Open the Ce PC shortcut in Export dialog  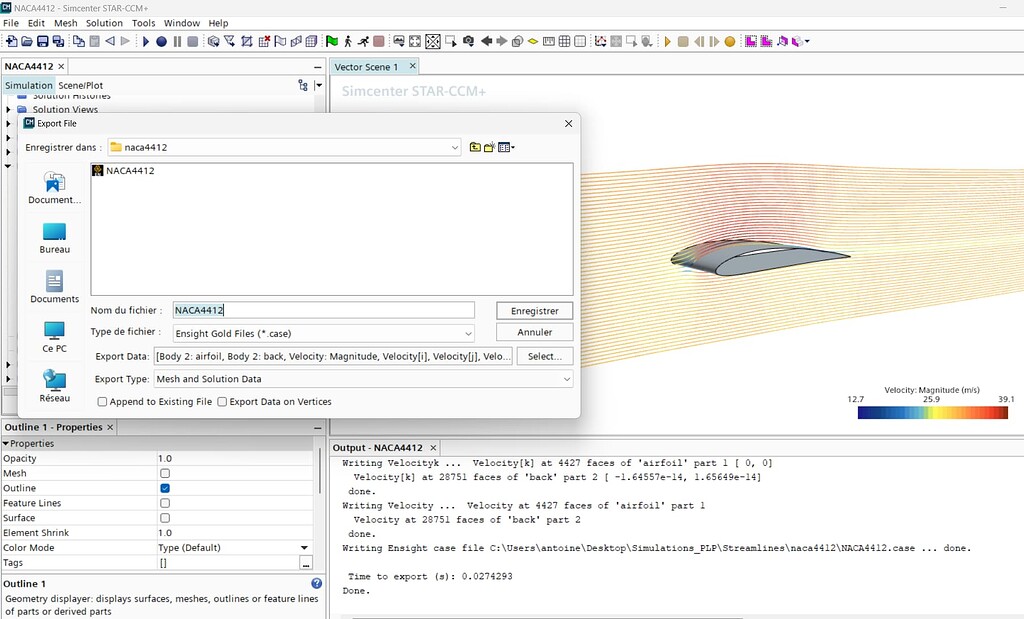click(54, 337)
